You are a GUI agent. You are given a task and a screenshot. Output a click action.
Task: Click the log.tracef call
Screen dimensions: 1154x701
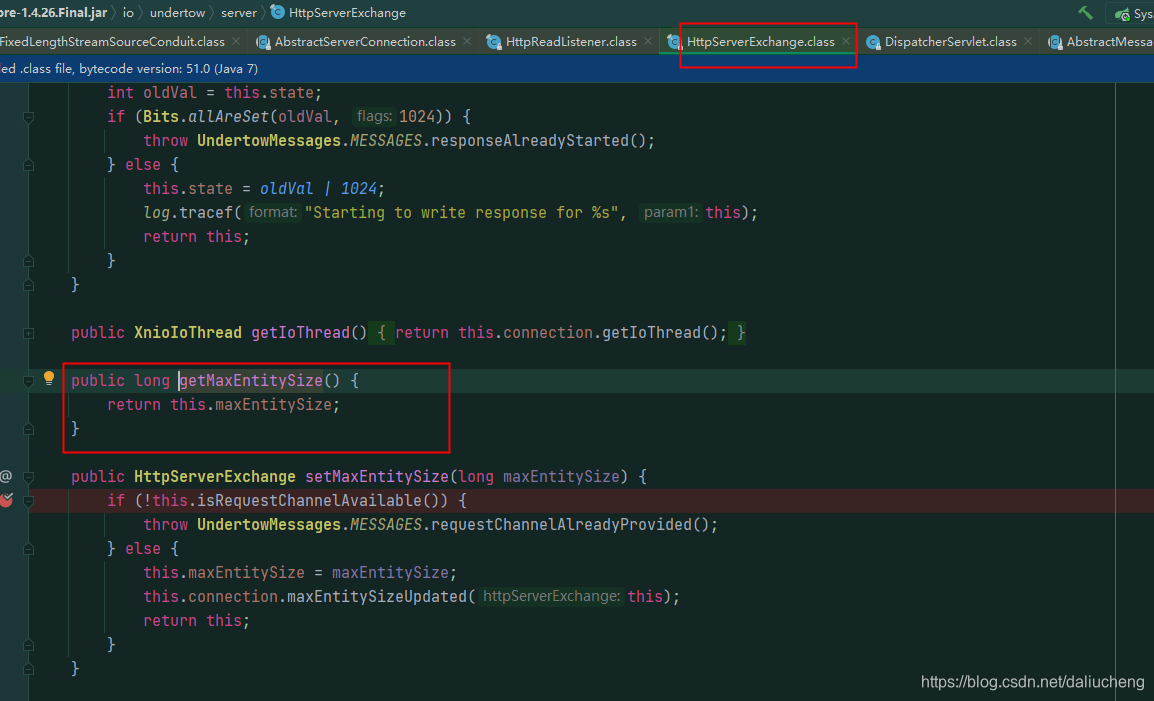click(188, 212)
